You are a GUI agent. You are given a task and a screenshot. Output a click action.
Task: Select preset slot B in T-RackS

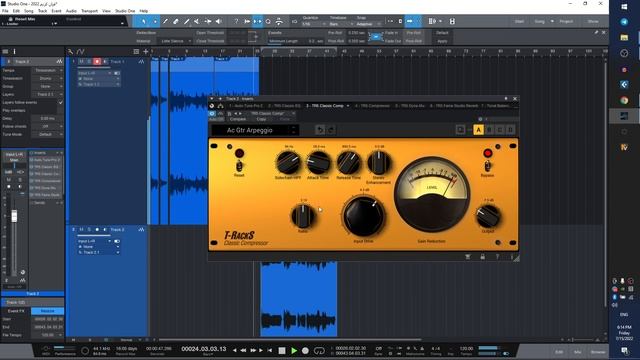pos(489,130)
